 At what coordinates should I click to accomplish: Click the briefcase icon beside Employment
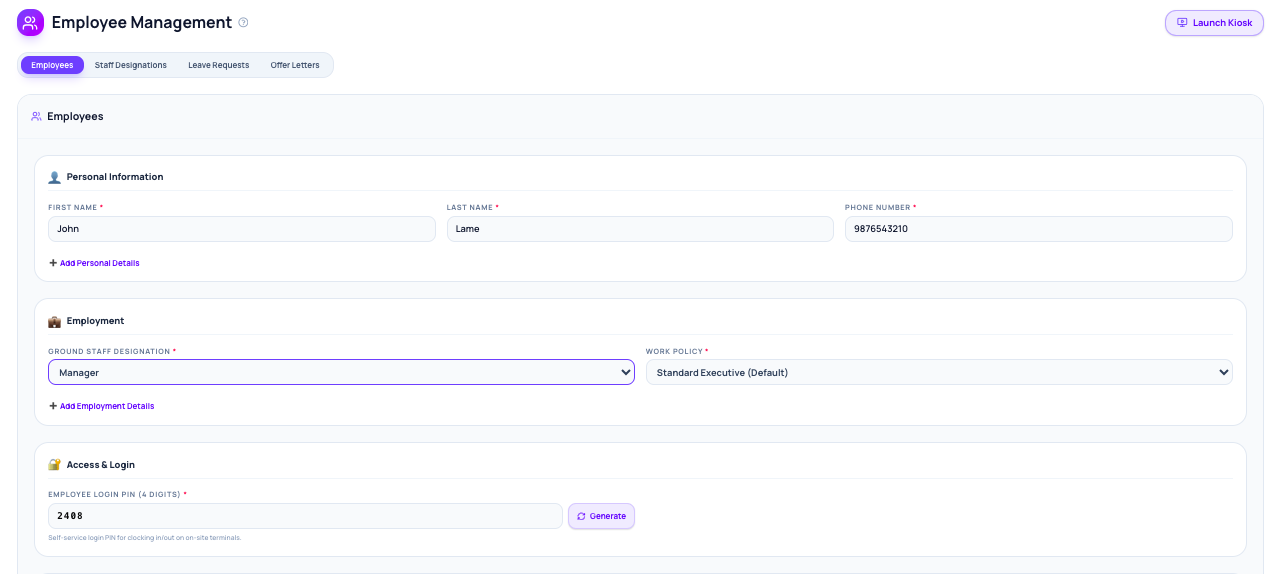pyautogui.click(x=54, y=321)
